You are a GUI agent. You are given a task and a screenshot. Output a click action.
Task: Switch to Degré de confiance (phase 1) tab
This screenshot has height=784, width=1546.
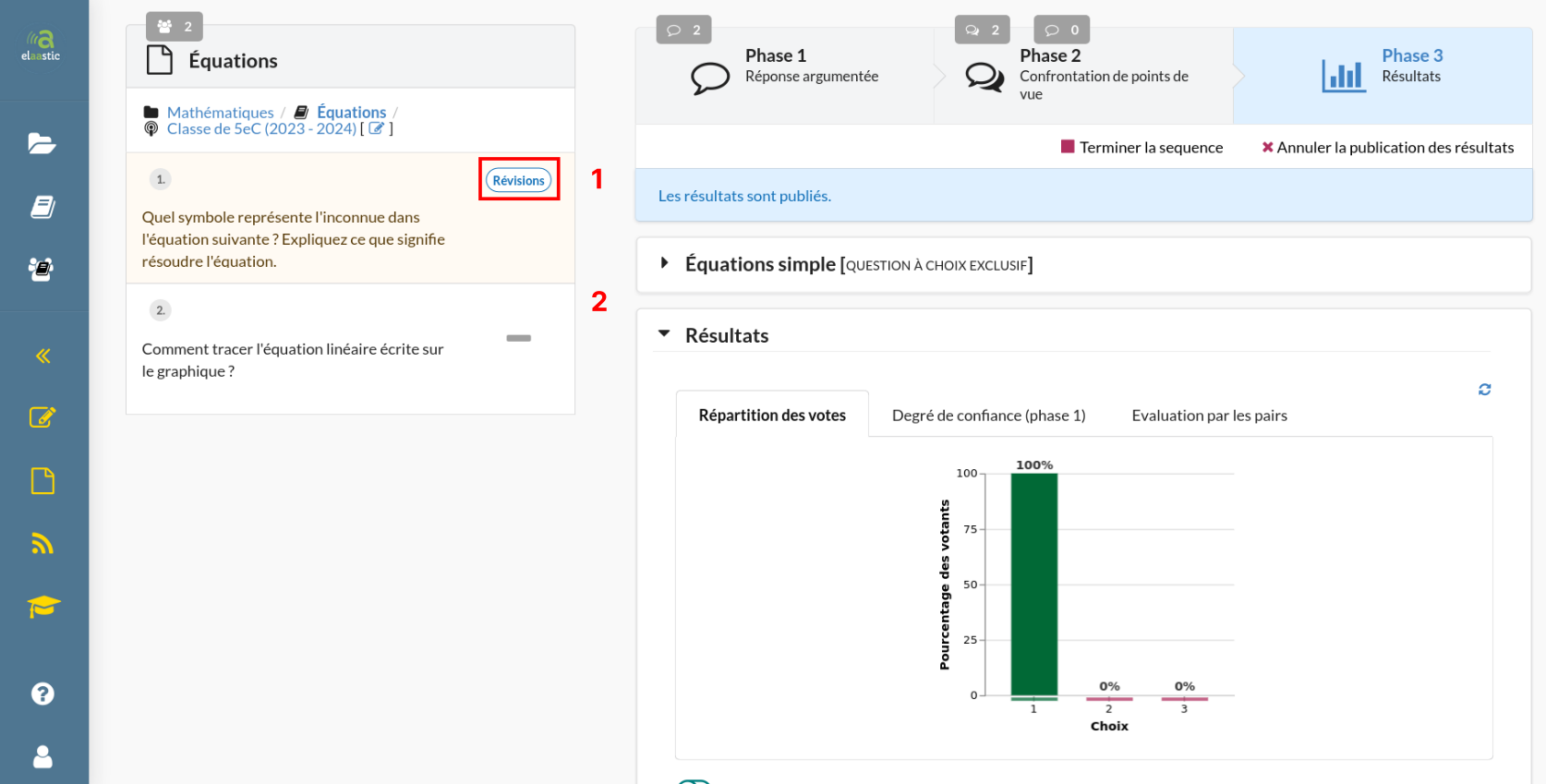coord(988,416)
